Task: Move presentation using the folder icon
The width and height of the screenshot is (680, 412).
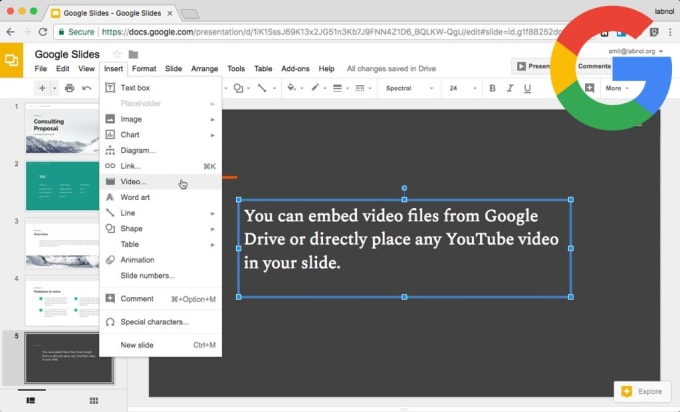Action: coord(134,54)
